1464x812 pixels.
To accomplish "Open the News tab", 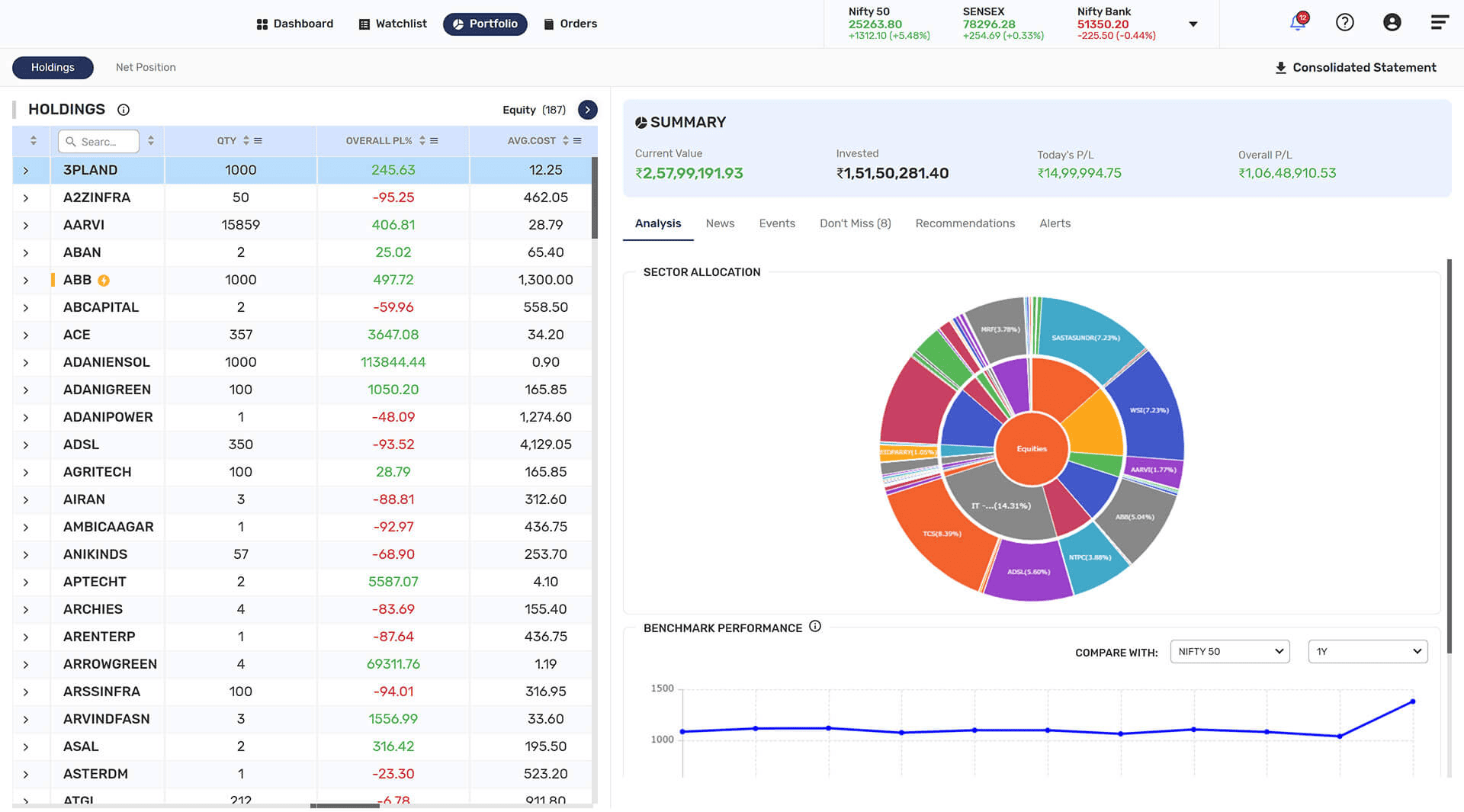I will point(720,223).
